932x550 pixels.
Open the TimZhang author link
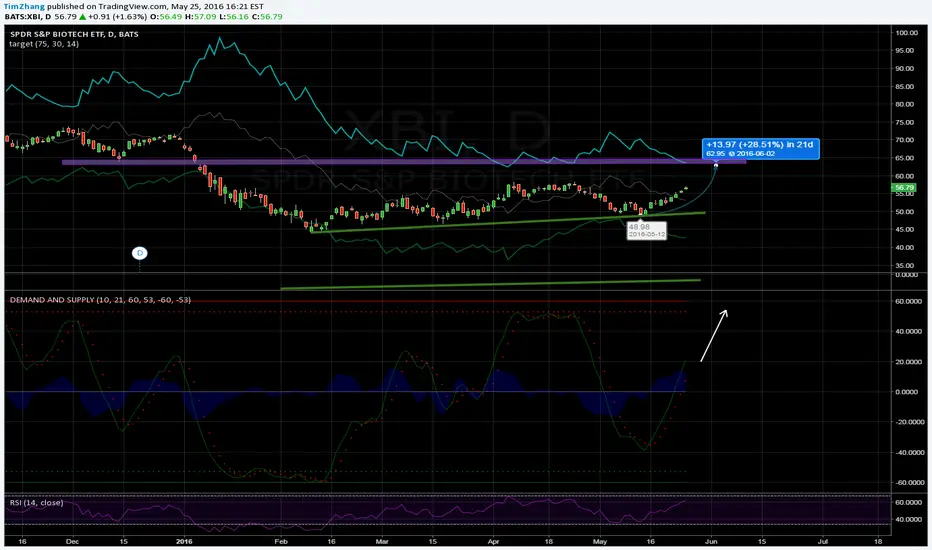24,7
